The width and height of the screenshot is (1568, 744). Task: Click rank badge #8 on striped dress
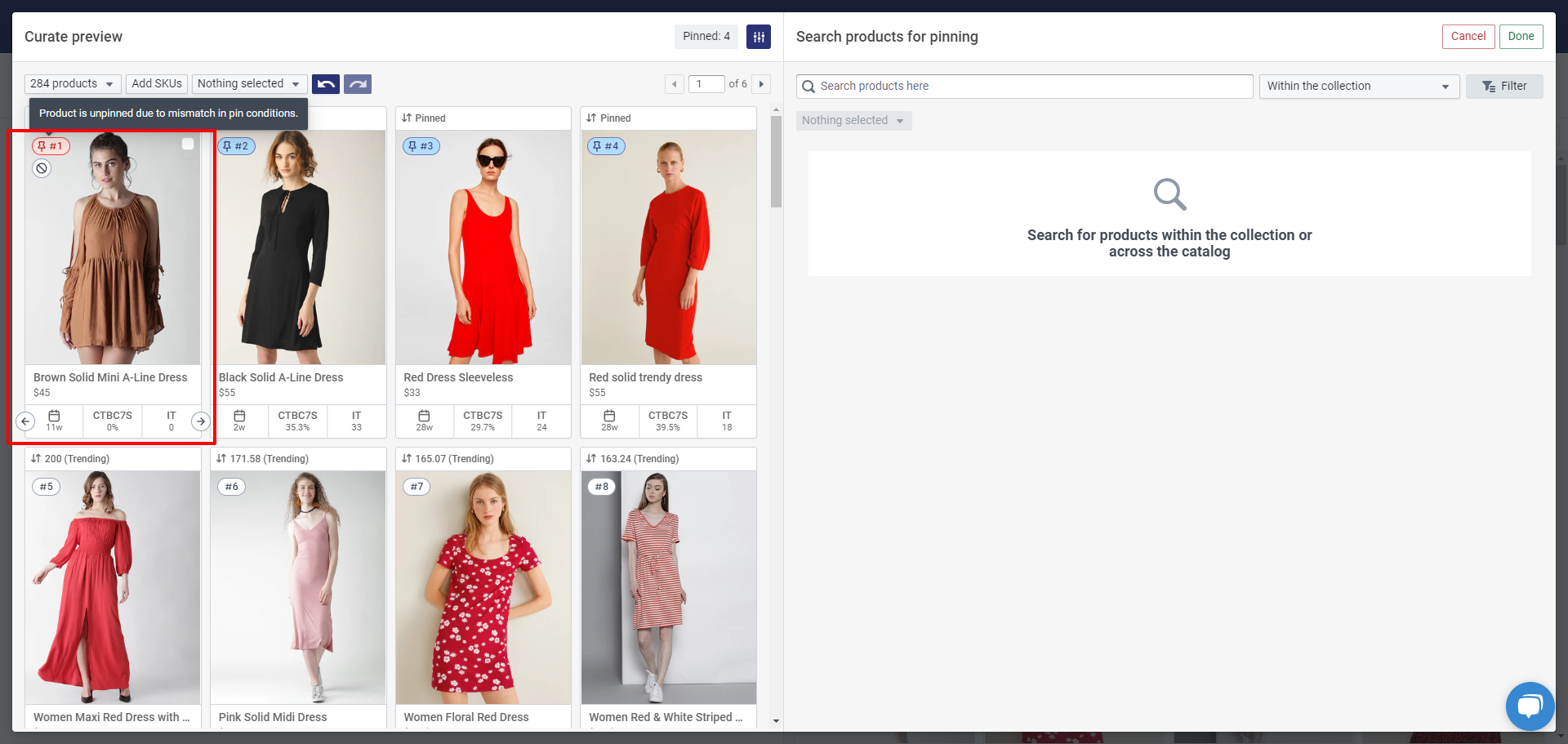pos(602,487)
